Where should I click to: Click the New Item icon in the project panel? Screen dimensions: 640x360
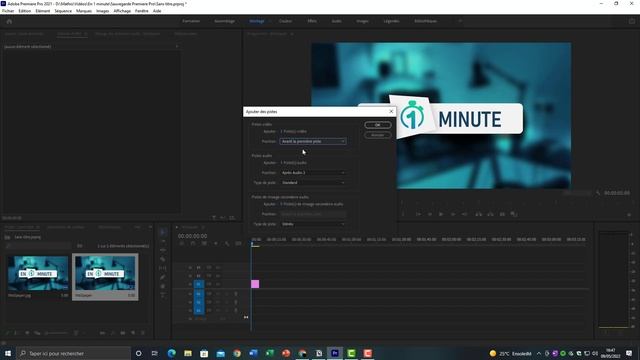coord(133,333)
